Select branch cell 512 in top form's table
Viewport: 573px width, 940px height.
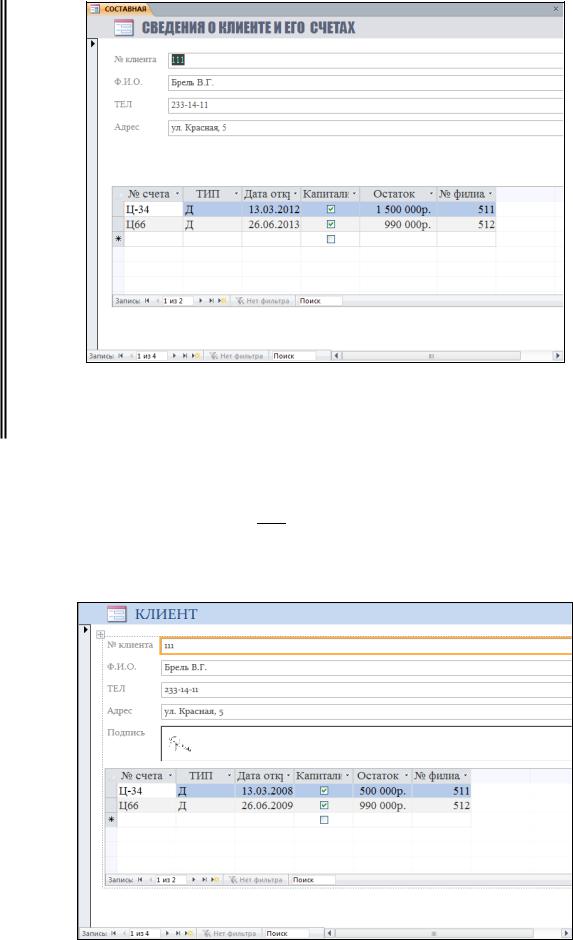tap(466, 224)
